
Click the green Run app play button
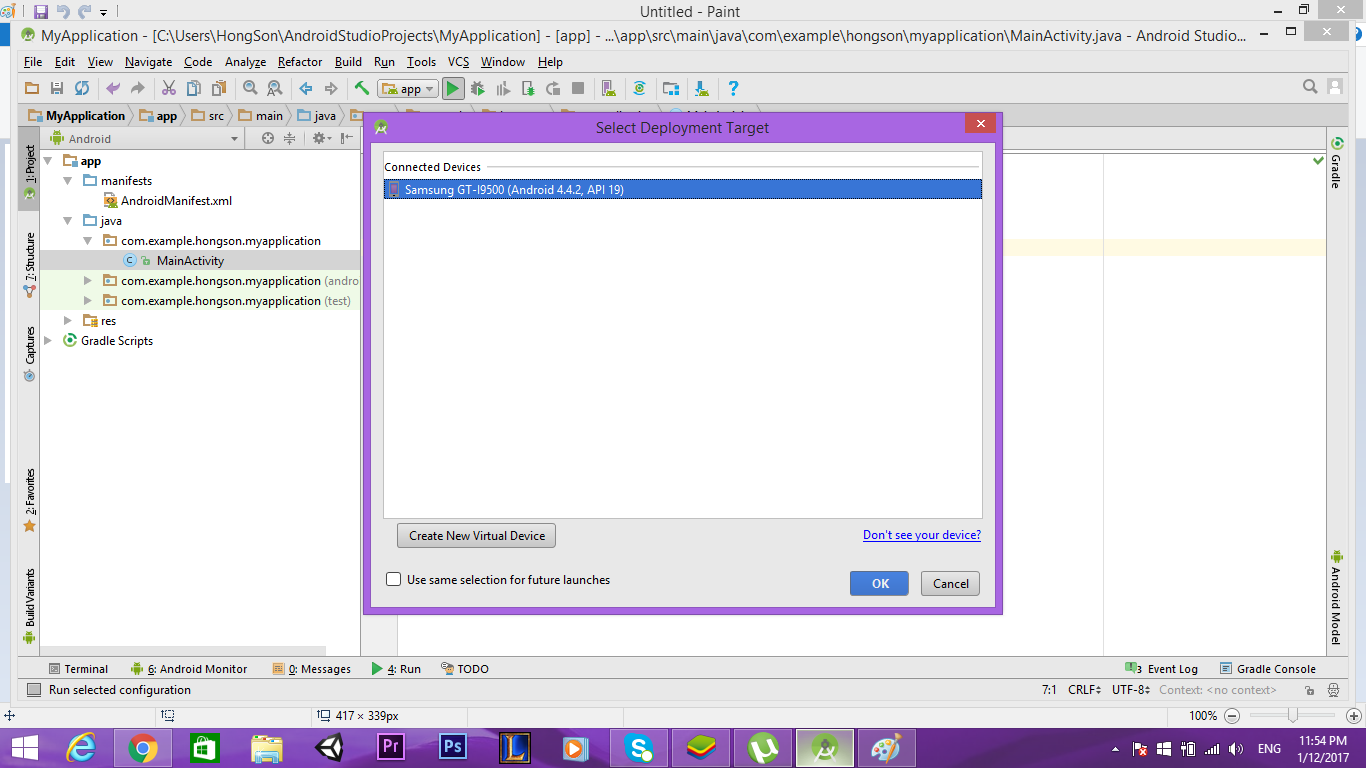click(453, 89)
